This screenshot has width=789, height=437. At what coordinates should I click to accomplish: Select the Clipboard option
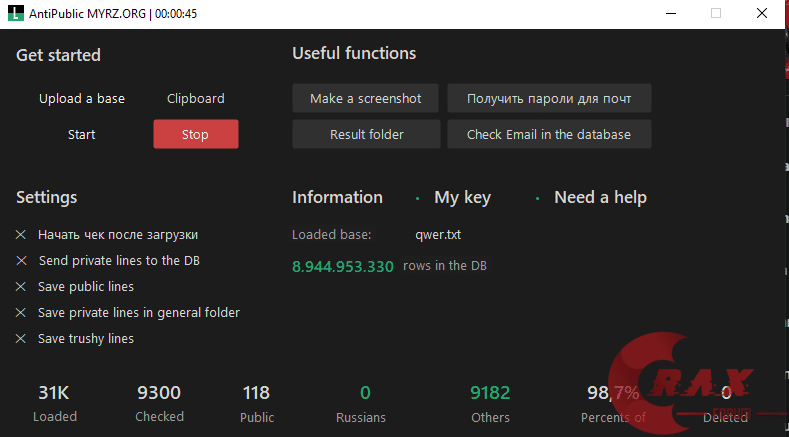pos(196,99)
